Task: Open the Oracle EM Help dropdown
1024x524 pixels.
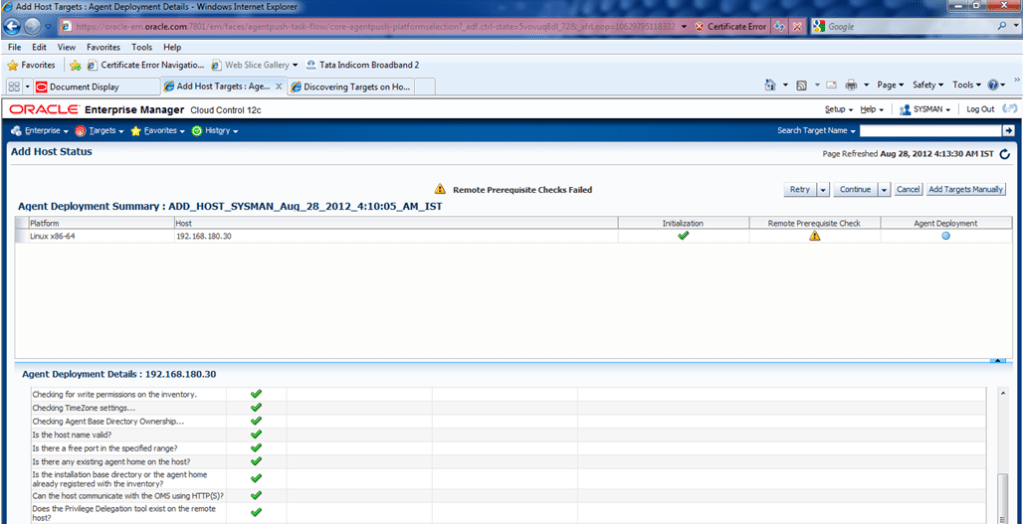Action: (x=872, y=109)
